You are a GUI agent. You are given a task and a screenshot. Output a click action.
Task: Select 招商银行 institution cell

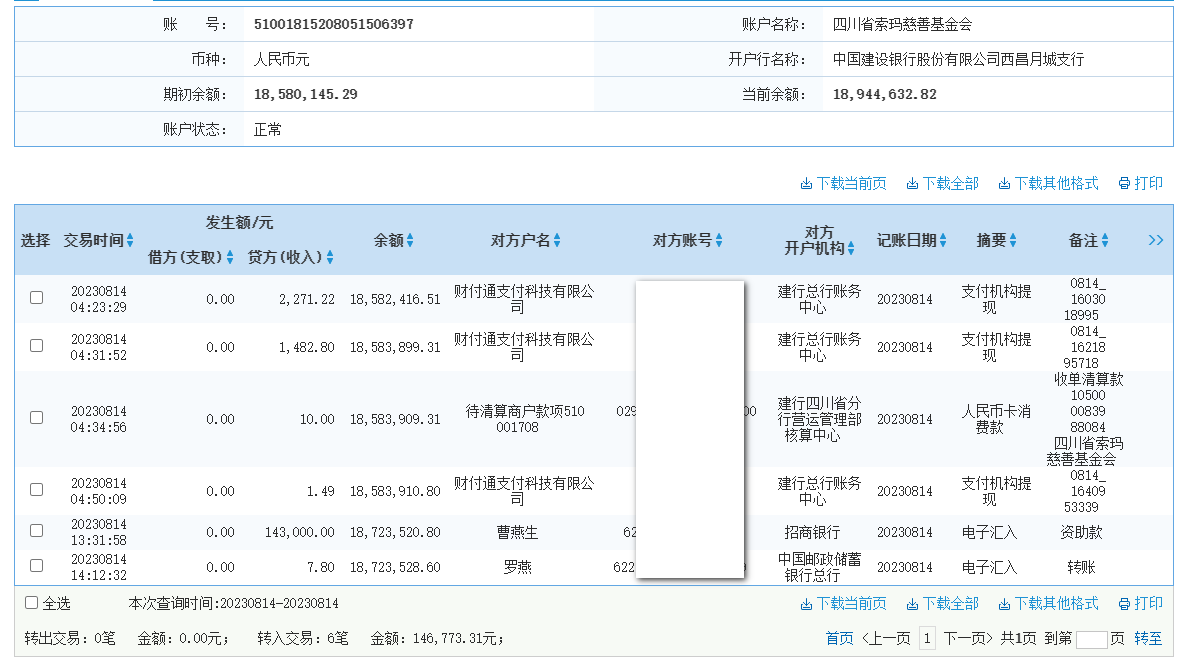pyautogui.click(x=812, y=532)
